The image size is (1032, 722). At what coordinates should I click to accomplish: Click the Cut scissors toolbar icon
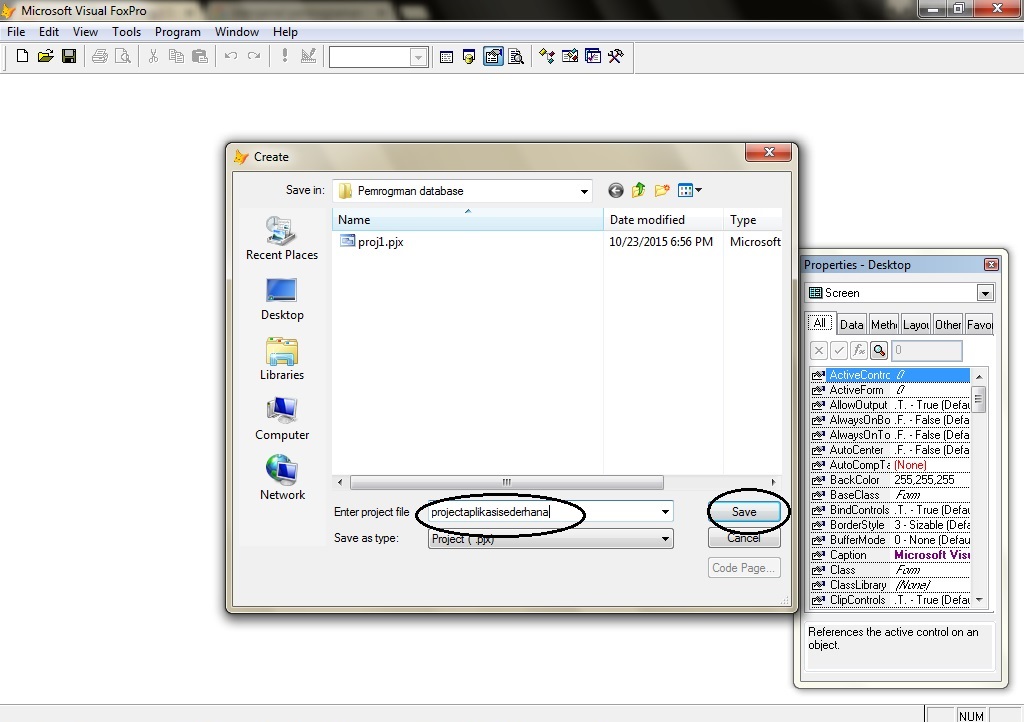click(x=153, y=57)
